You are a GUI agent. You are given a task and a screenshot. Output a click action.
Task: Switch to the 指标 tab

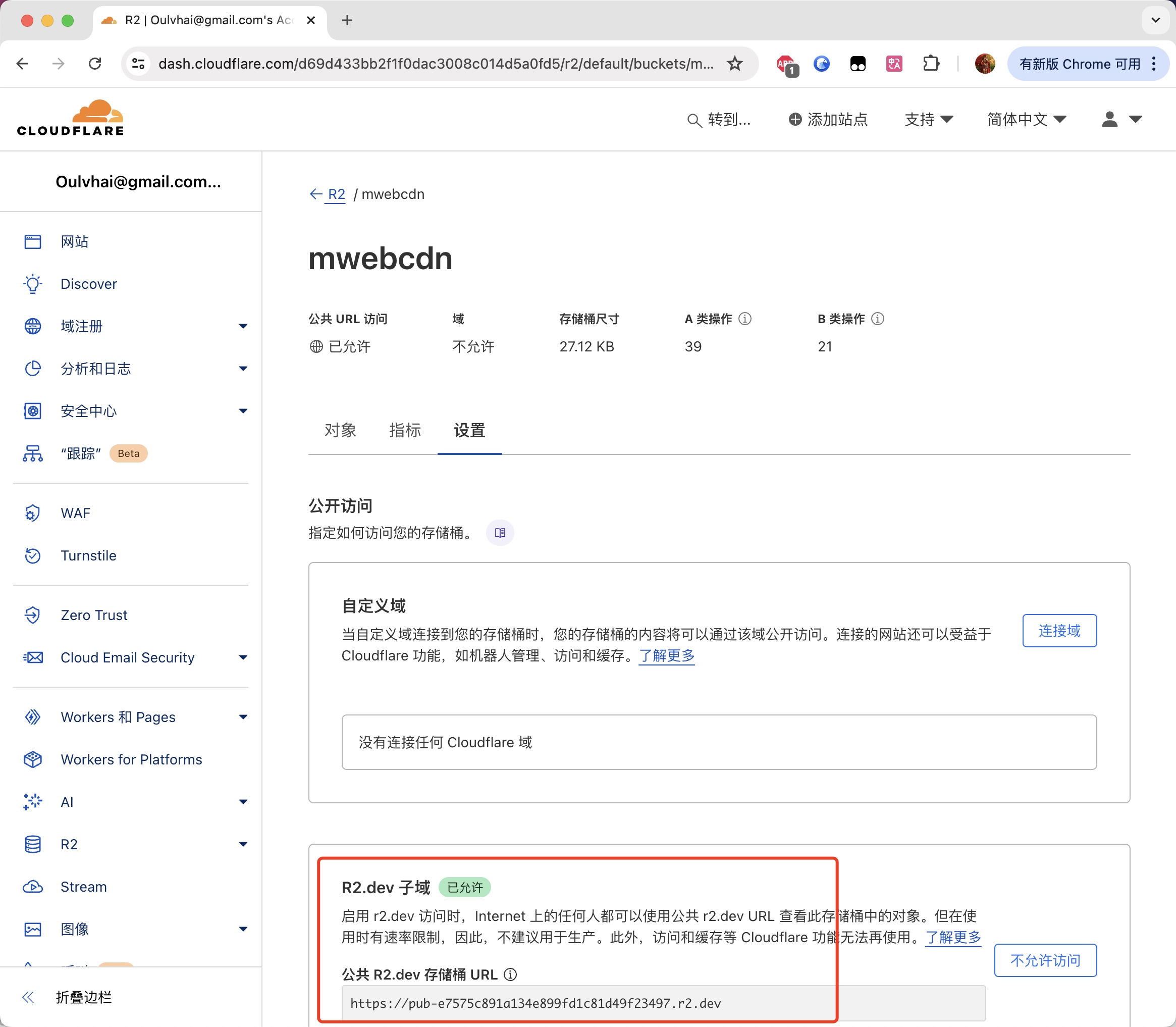[405, 430]
